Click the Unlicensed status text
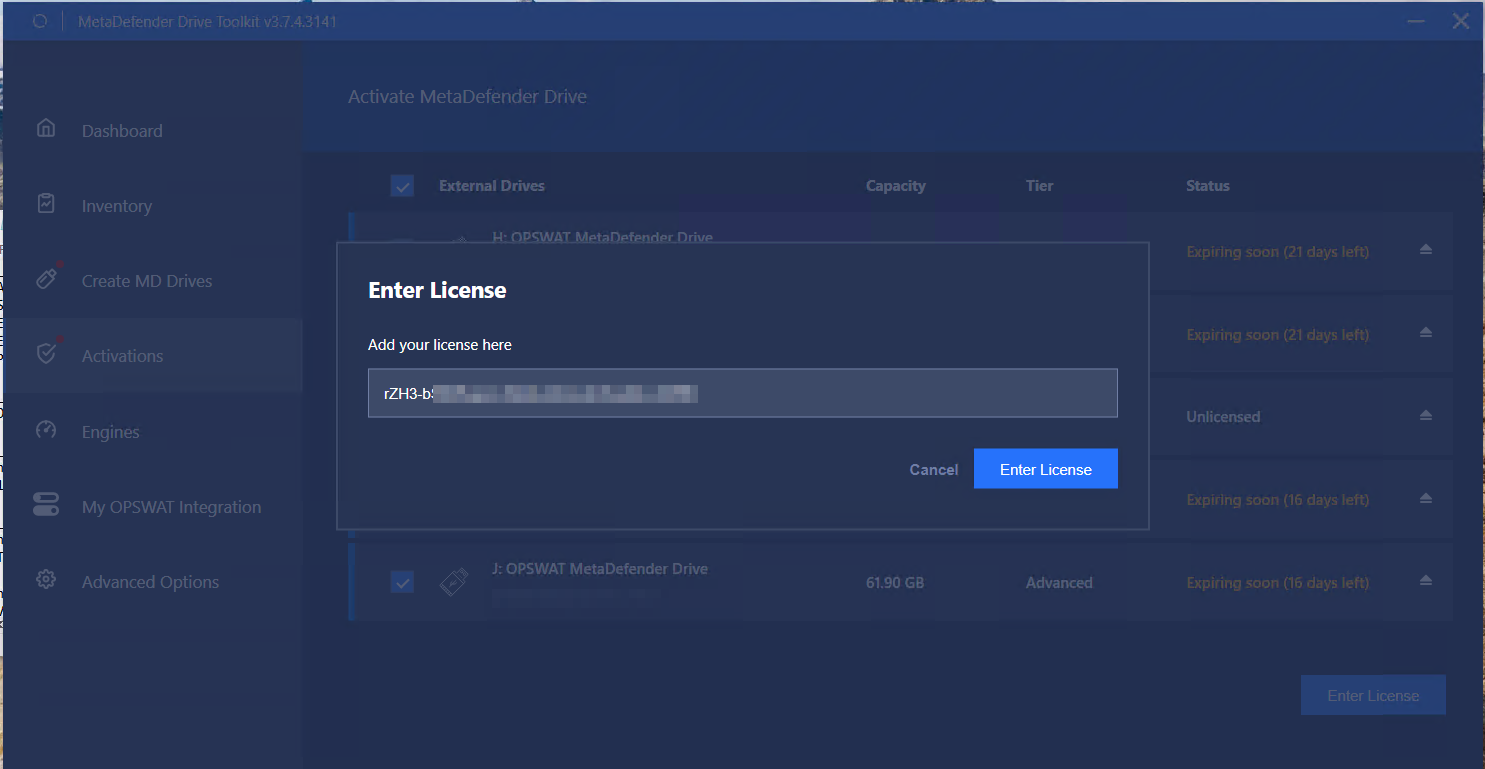 1223,416
